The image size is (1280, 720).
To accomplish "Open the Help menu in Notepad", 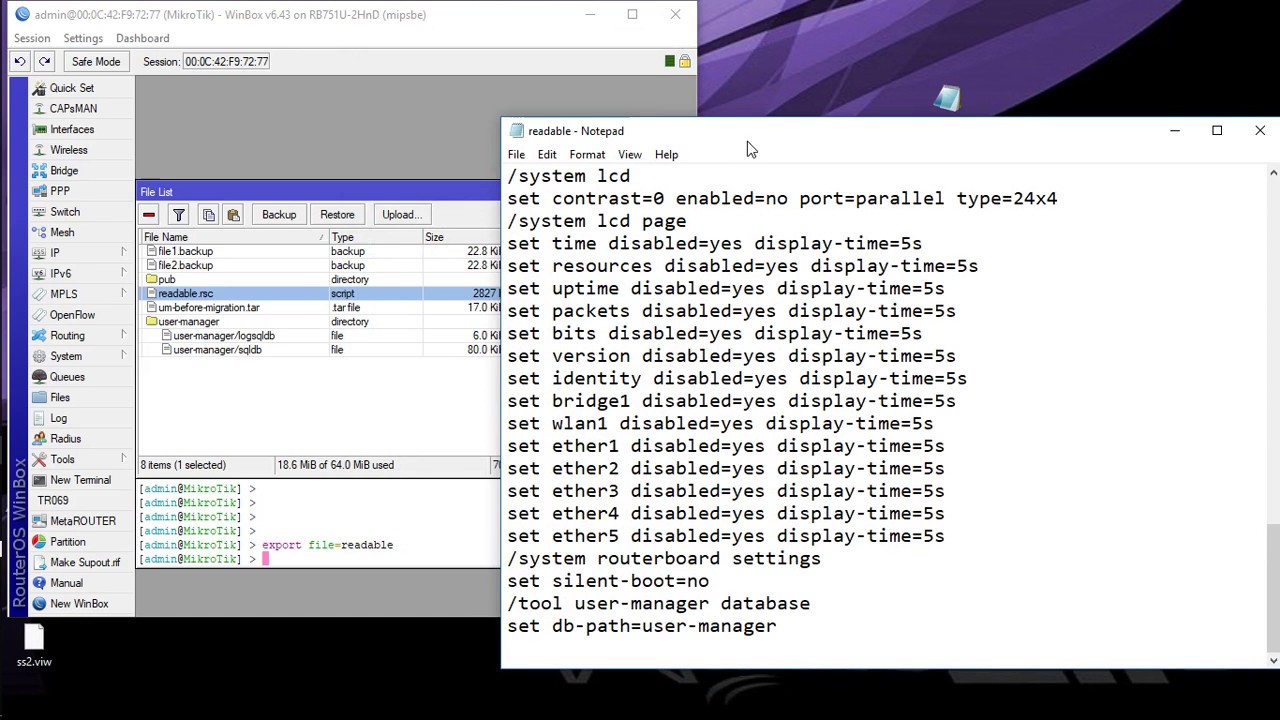I will coord(666,154).
